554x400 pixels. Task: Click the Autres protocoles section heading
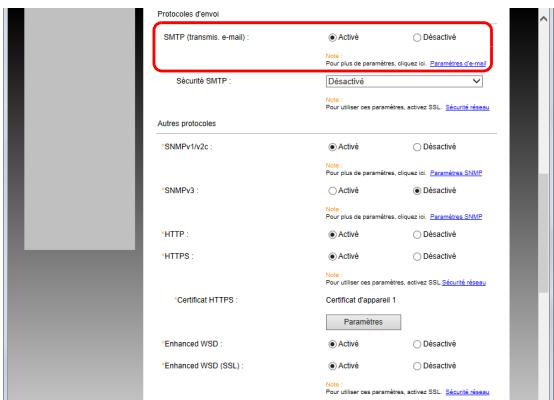[x=187, y=124]
